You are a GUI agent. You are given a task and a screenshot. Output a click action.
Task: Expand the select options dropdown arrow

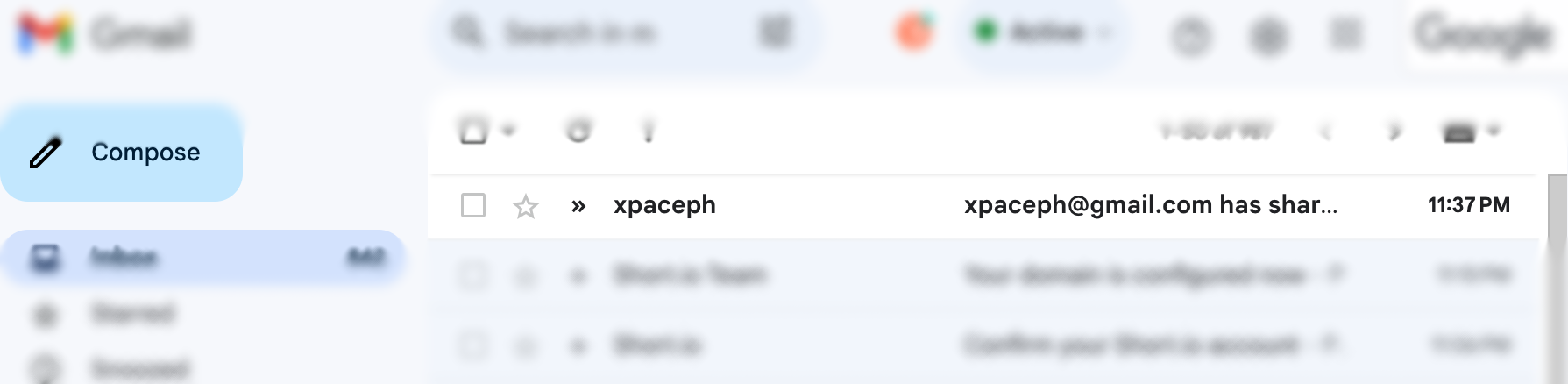pyautogui.click(x=509, y=132)
